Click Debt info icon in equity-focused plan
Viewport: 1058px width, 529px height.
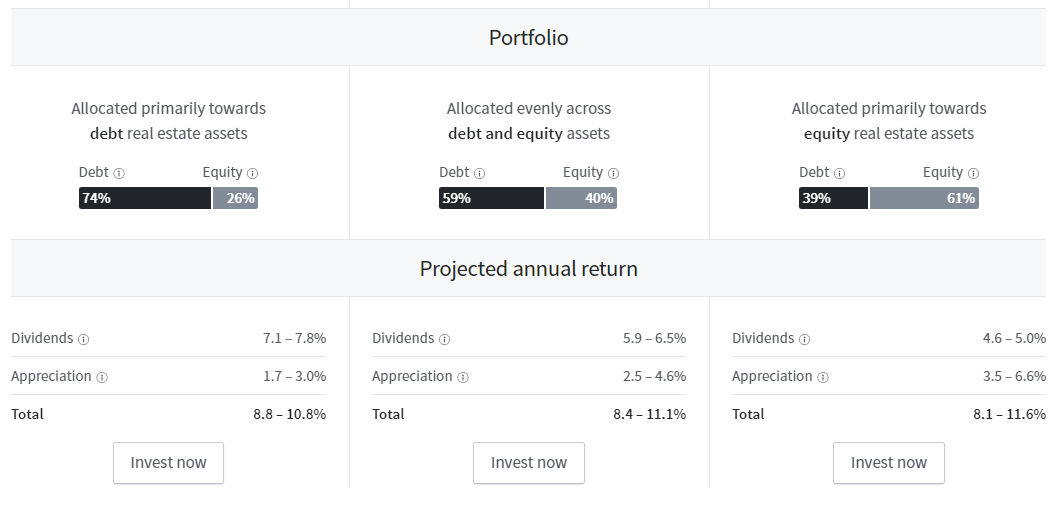pyautogui.click(x=839, y=173)
